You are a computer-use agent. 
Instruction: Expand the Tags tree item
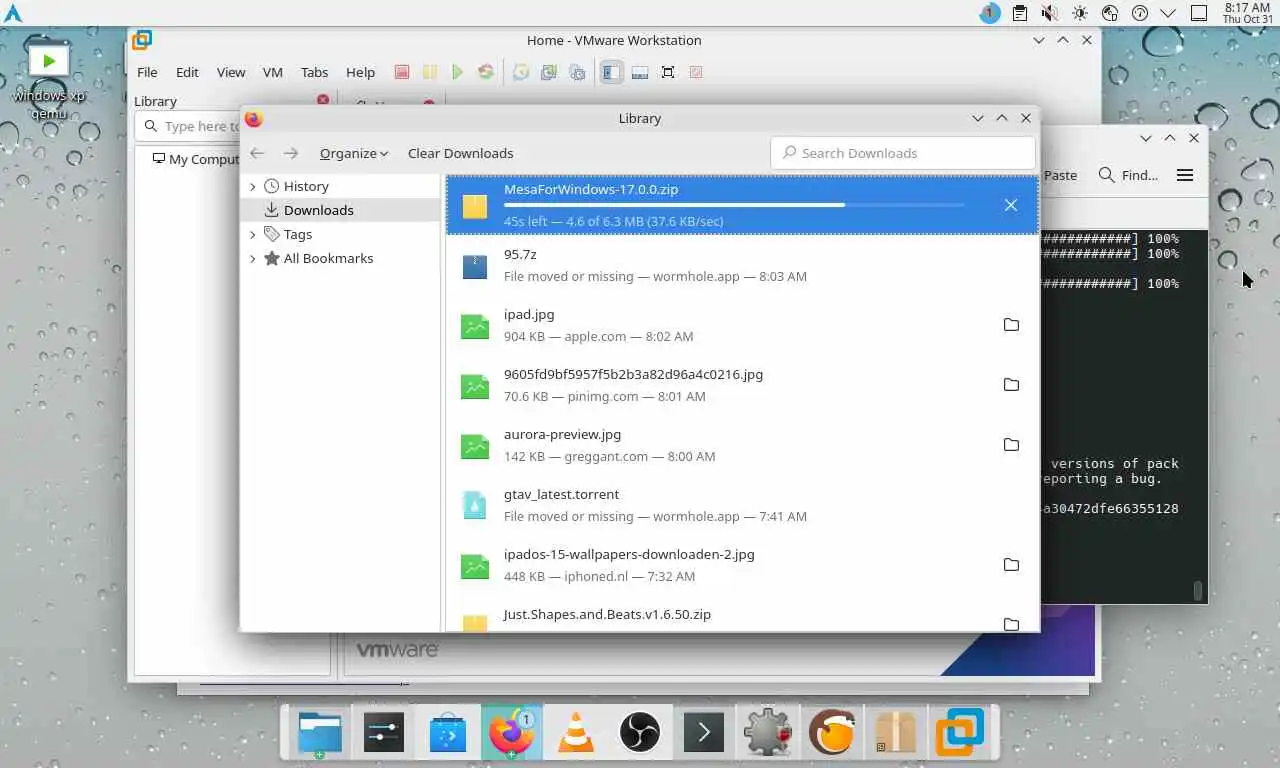252,234
